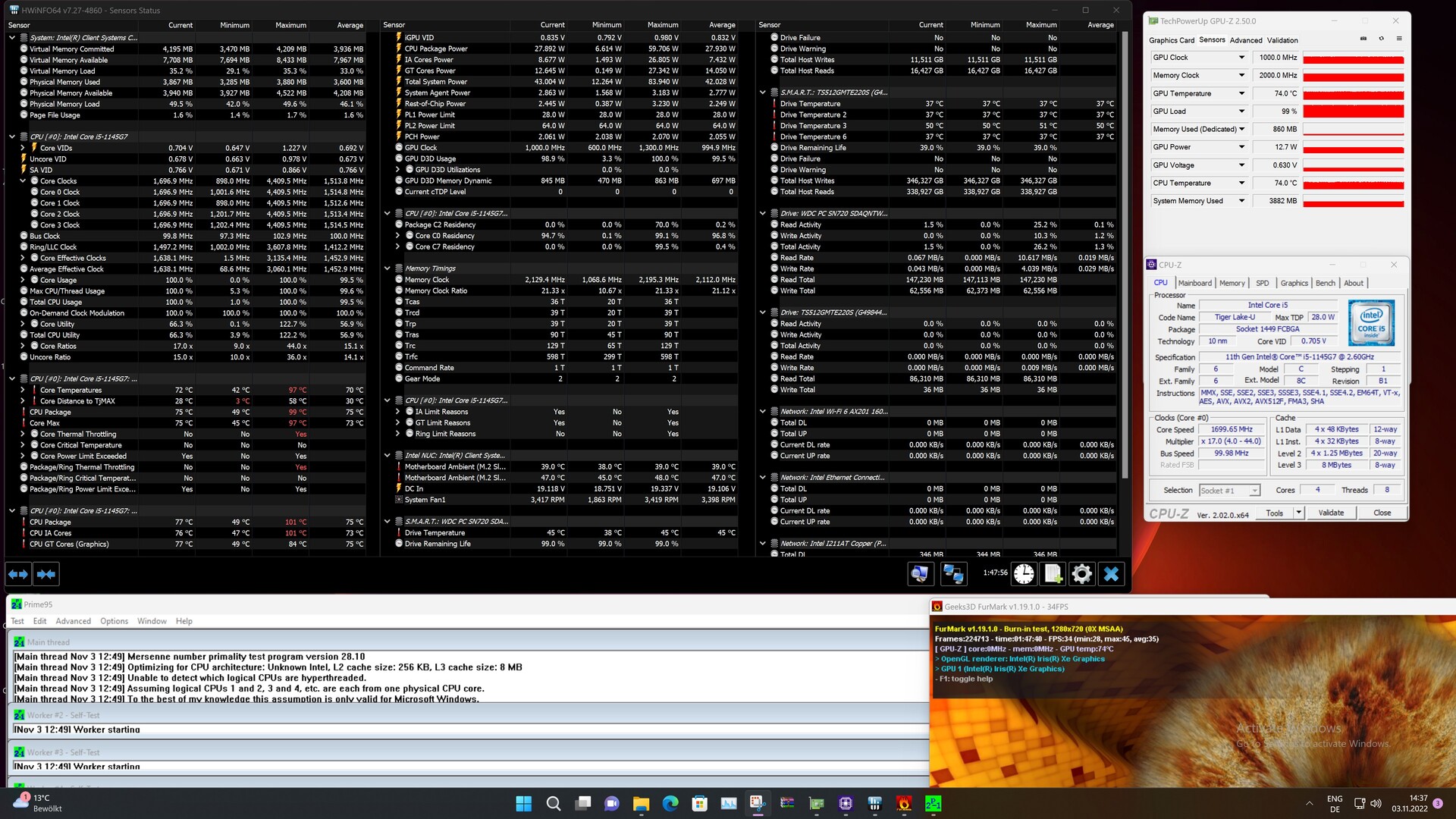Screen dimensions: 1456x819
Task: Open GPU-Z hamburger menu icon
Action: tap(1399, 39)
